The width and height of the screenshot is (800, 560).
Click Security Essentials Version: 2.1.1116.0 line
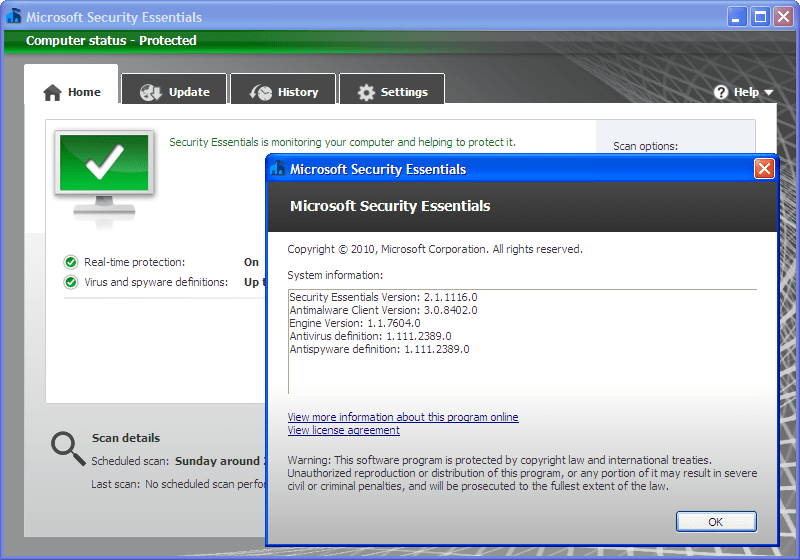click(383, 297)
